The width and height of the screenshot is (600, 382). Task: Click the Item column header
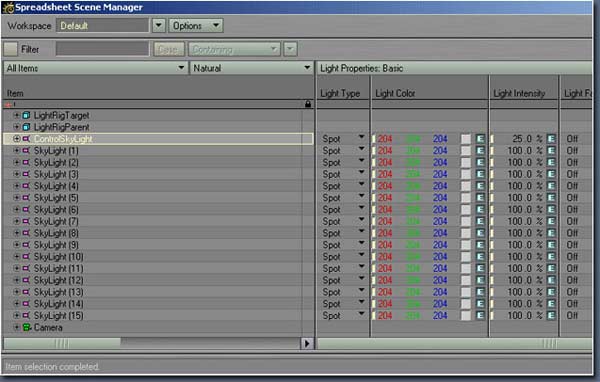click(x=15, y=93)
